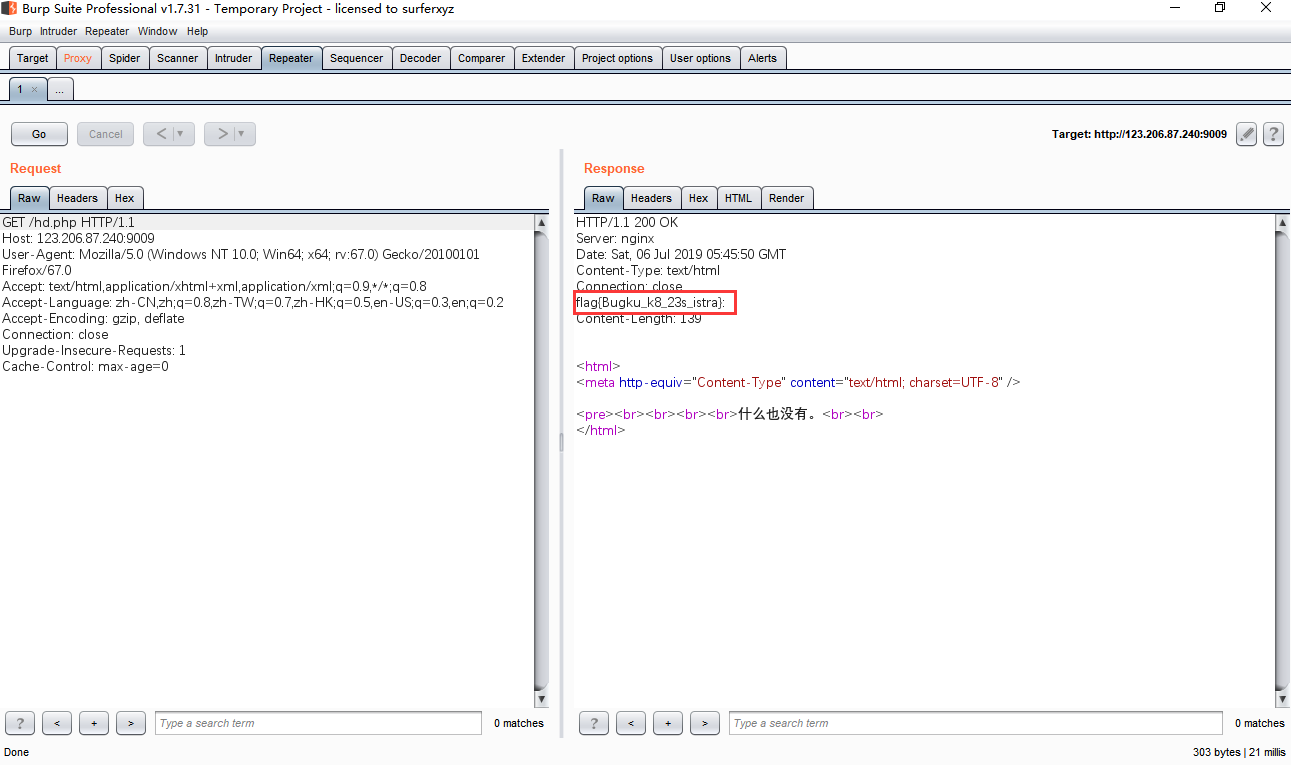Switch to the Scanner tab
Viewport: 1291px width, 765px height.
click(178, 58)
